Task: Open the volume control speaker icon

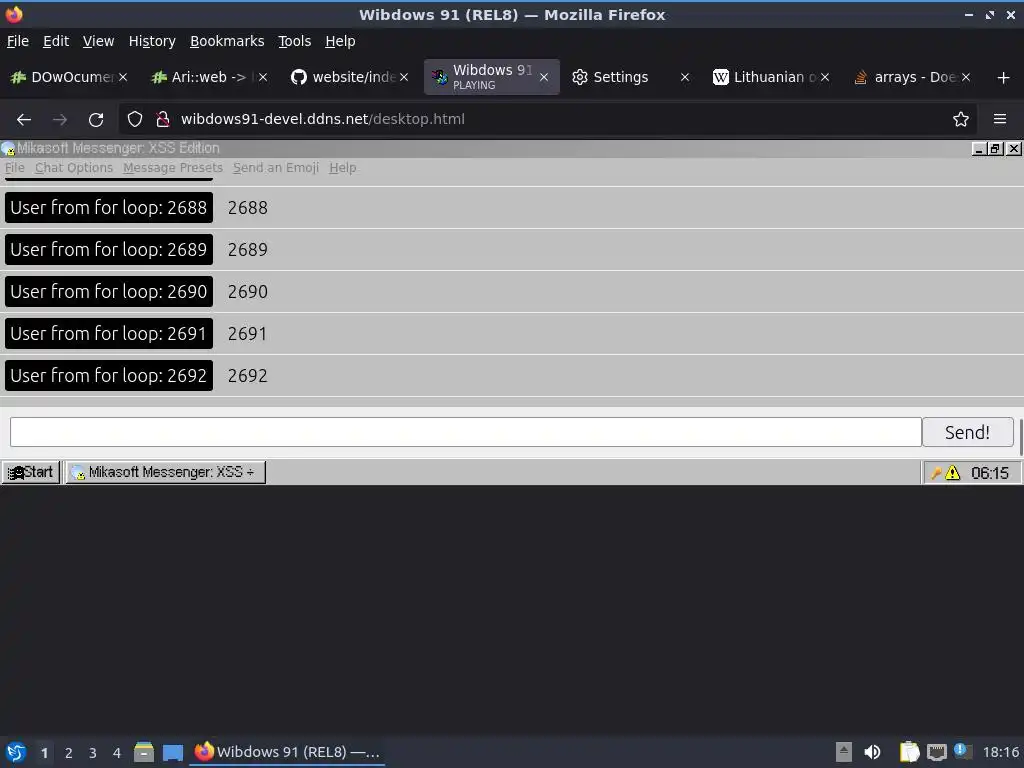Action: (872, 752)
